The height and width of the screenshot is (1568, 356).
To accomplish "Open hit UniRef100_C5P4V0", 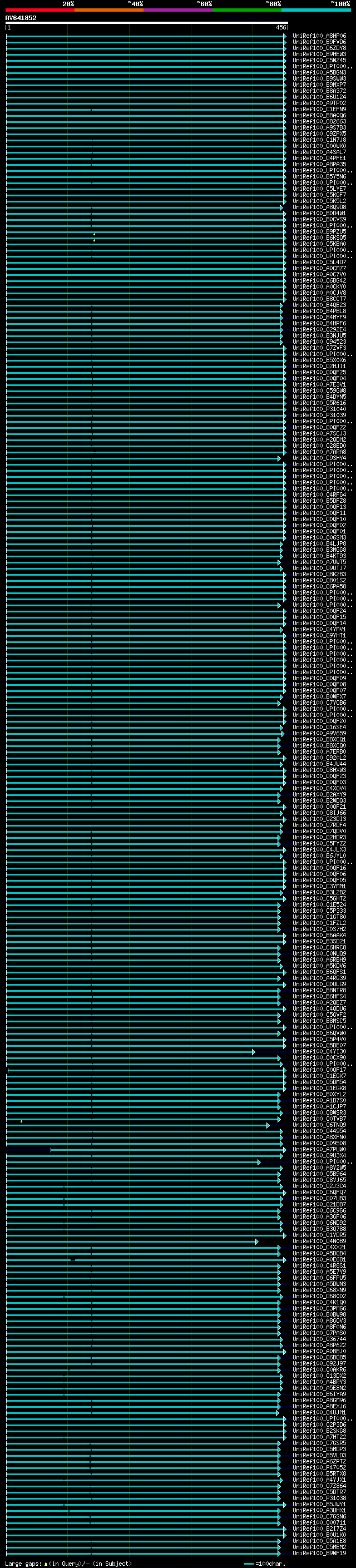I will click(x=319, y=1040).
